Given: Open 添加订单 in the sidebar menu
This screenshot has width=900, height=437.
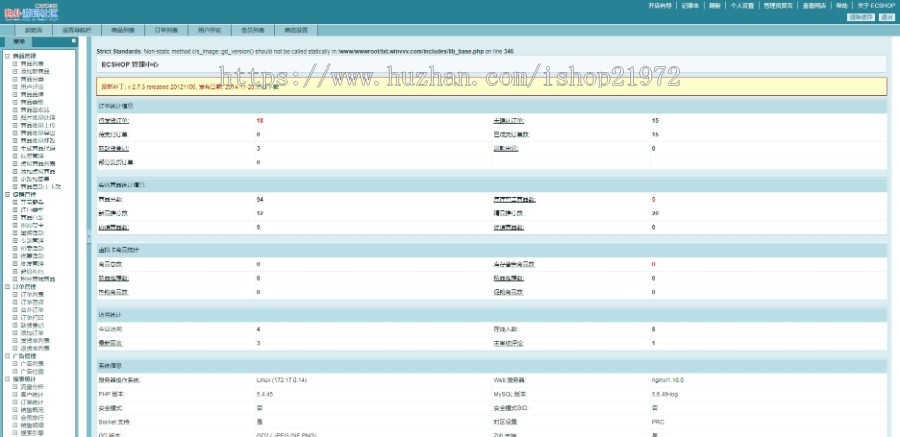Looking at the screenshot, I should click(x=32, y=332).
